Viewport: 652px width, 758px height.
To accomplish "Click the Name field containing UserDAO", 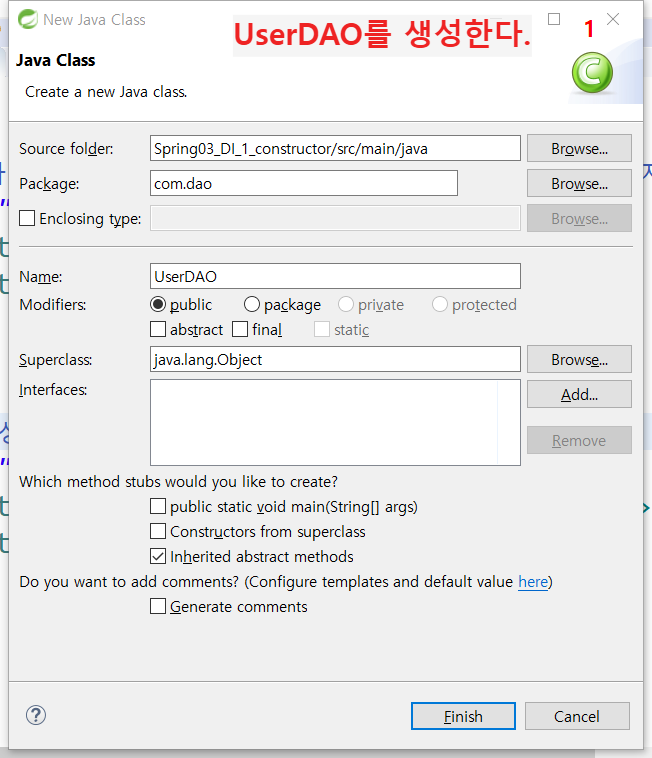I will tap(335, 276).
